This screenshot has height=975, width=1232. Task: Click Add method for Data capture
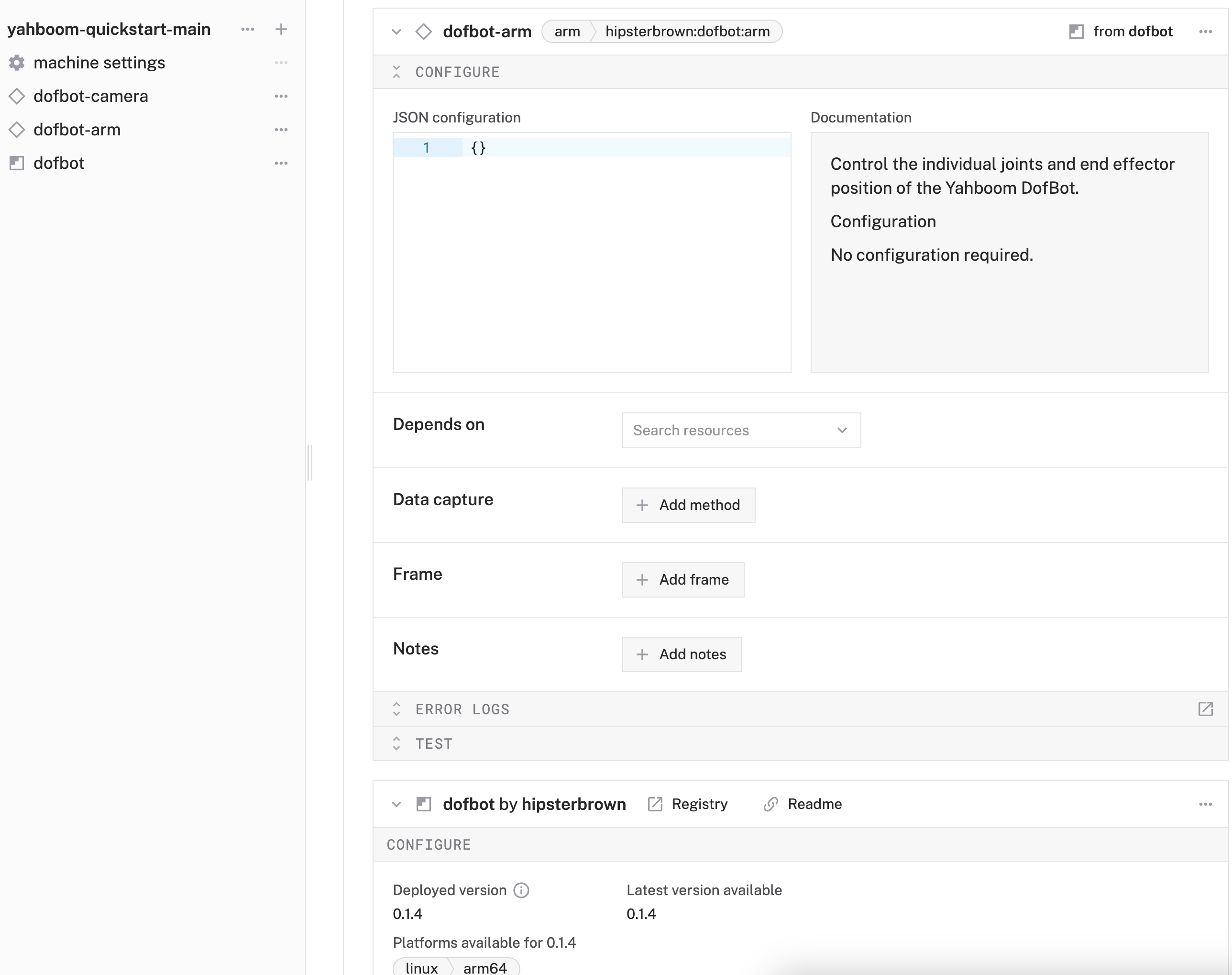click(x=688, y=505)
